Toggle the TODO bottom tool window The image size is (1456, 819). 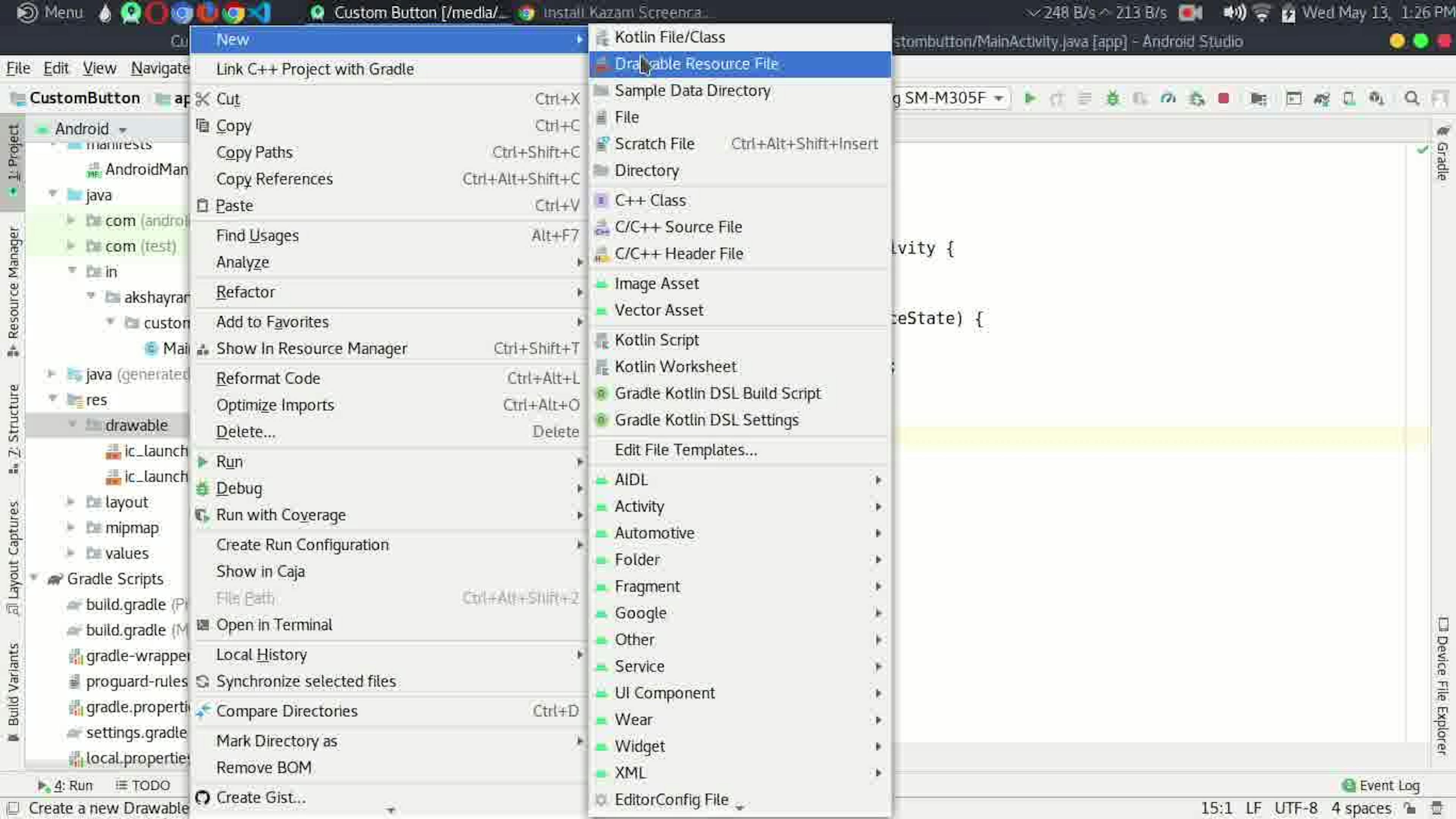point(143,785)
